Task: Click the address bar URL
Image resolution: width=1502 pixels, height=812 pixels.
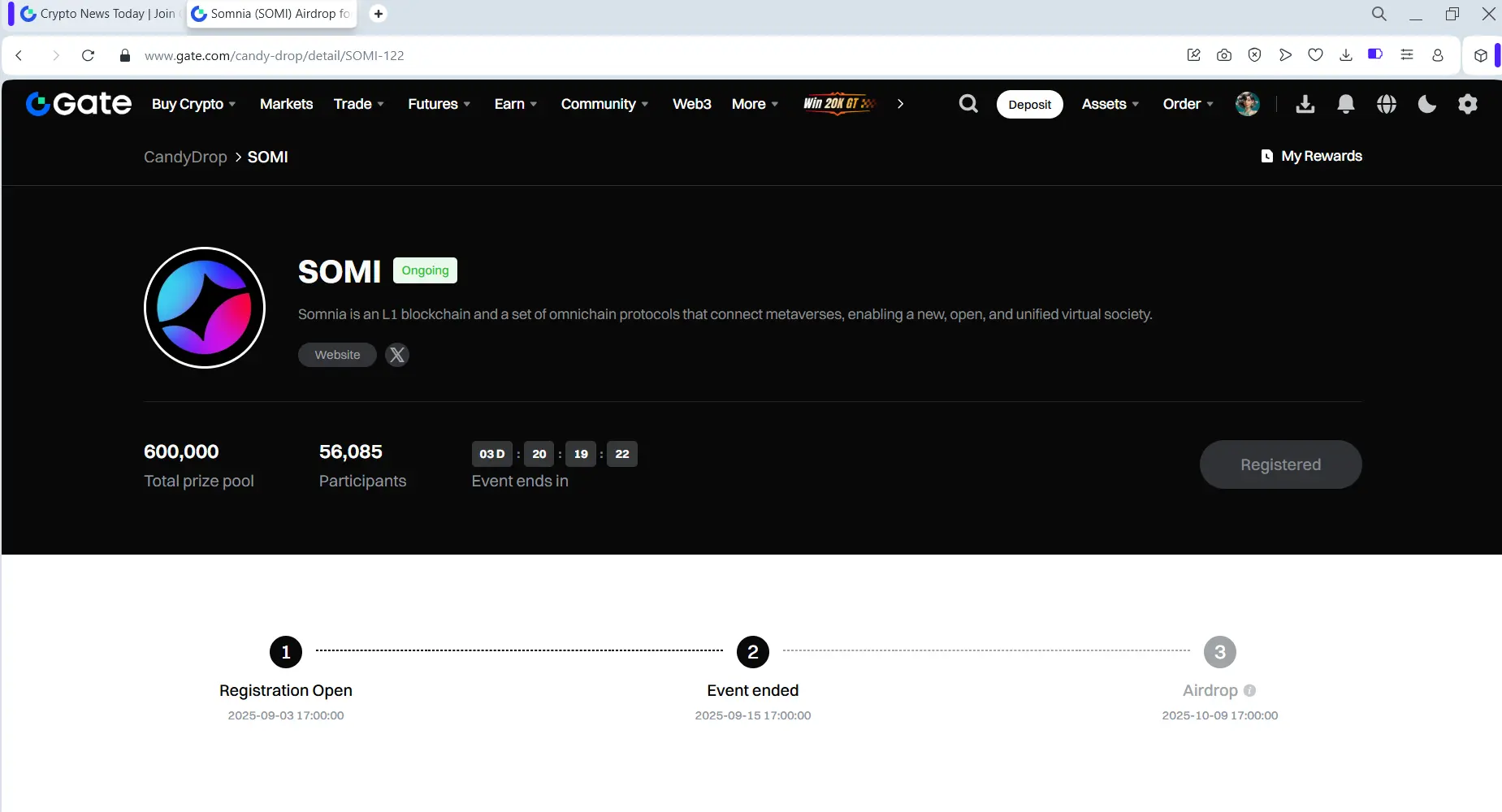Action: [x=275, y=55]
